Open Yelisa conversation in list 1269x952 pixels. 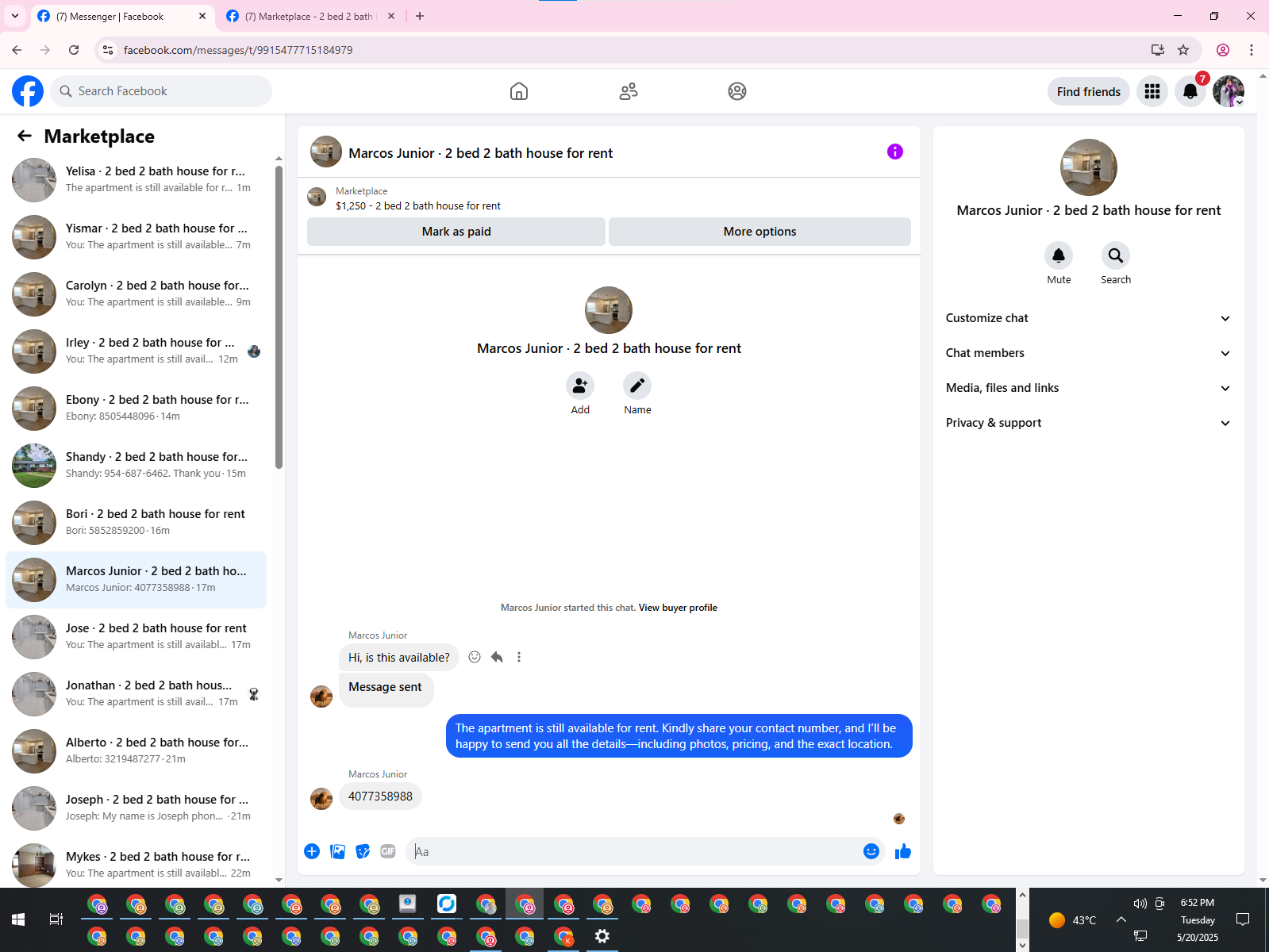(x=137, y=180)
